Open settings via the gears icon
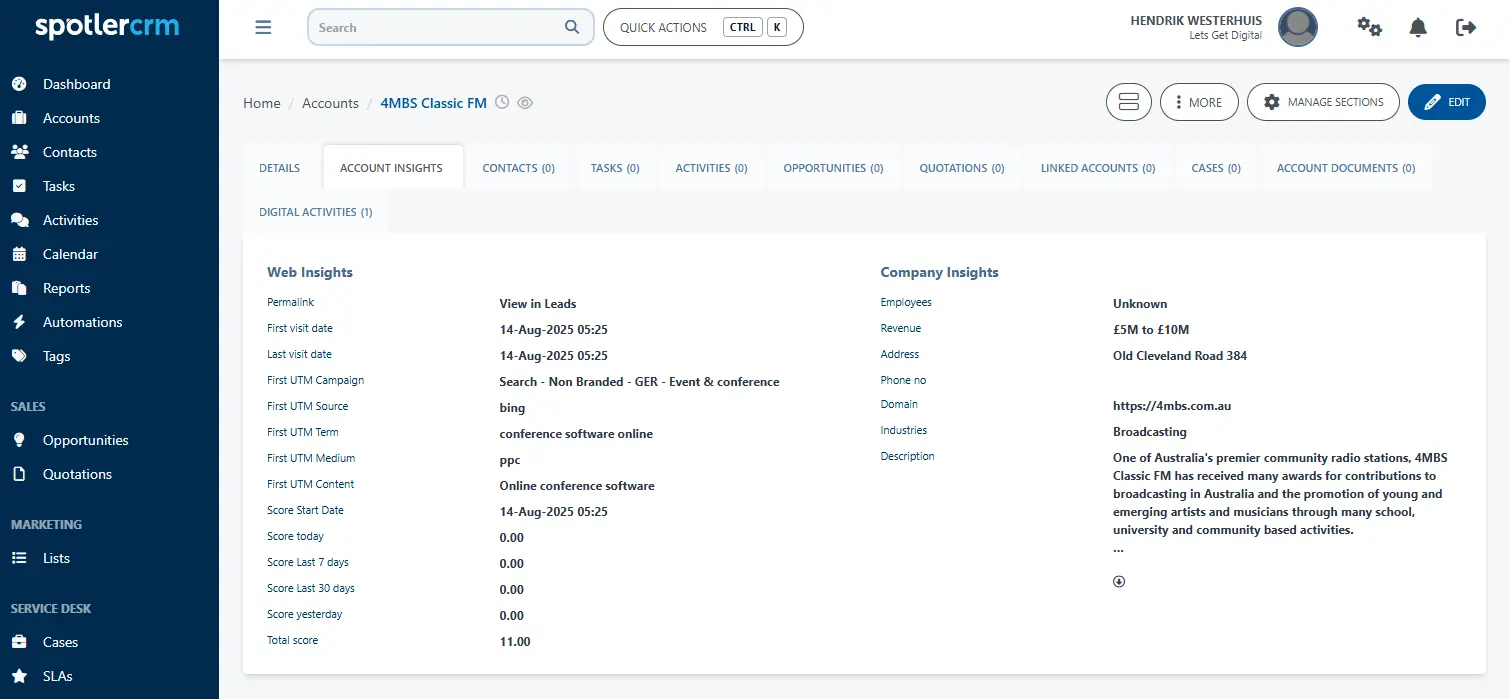Viewport: 1510px width, 699px height. pyautogui.click(x=1369, y=27)
